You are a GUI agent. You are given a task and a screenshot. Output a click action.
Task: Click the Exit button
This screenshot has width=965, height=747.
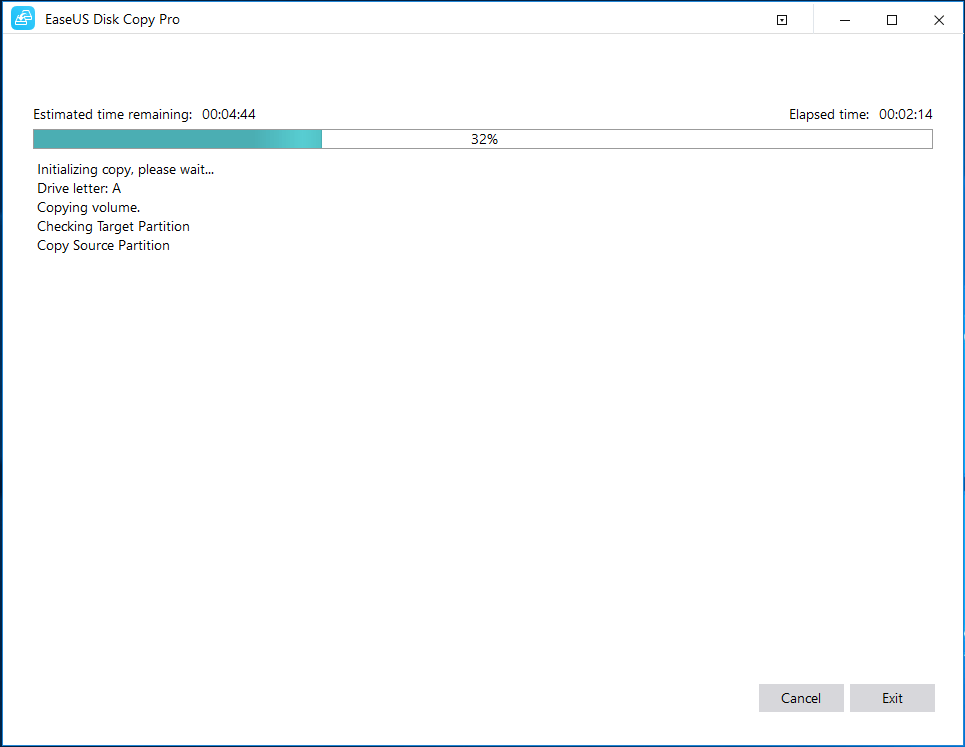[892, 698]
